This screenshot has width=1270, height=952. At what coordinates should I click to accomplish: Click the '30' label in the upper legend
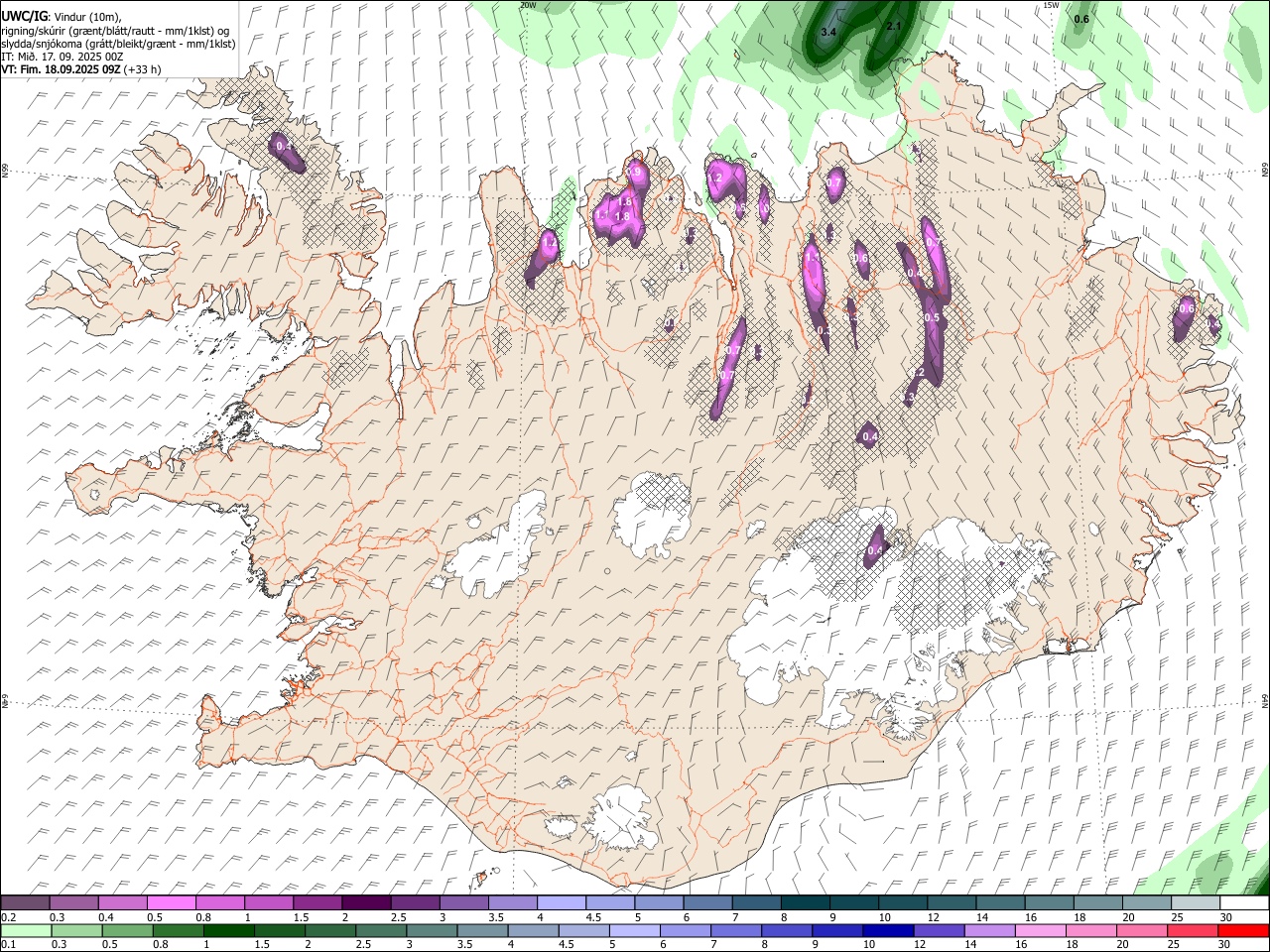coord(1226,917)
